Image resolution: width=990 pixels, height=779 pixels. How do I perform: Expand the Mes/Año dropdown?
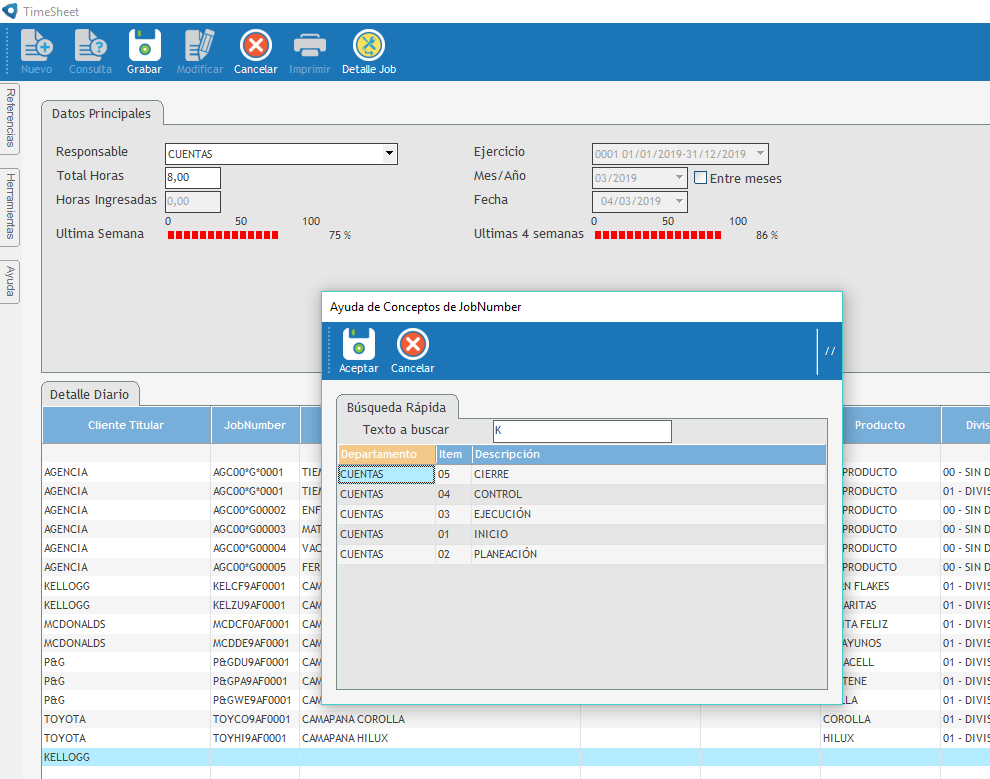tap(679, 178)
